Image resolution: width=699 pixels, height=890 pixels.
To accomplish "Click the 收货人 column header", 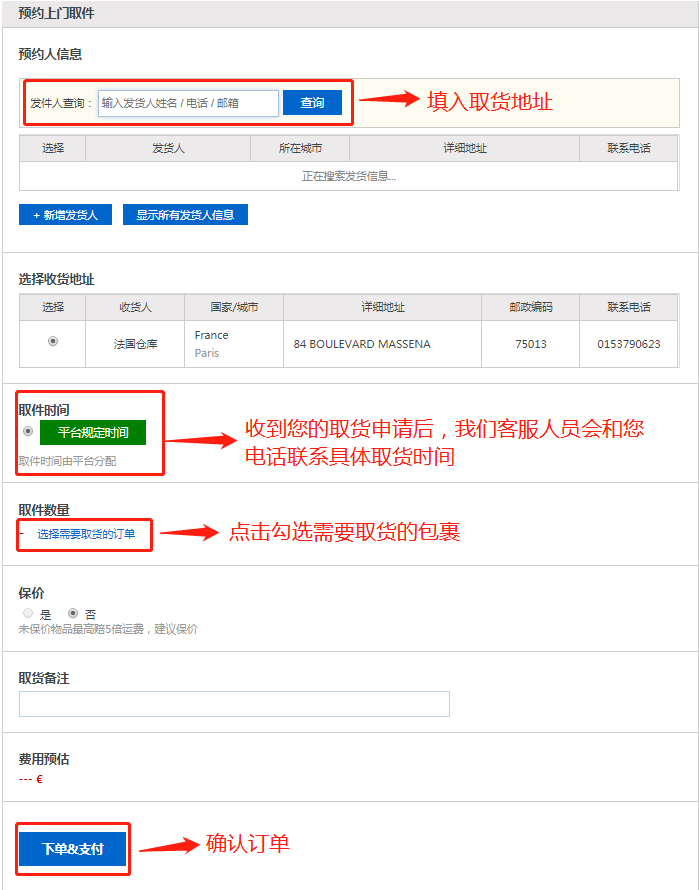I will point(135,307).
